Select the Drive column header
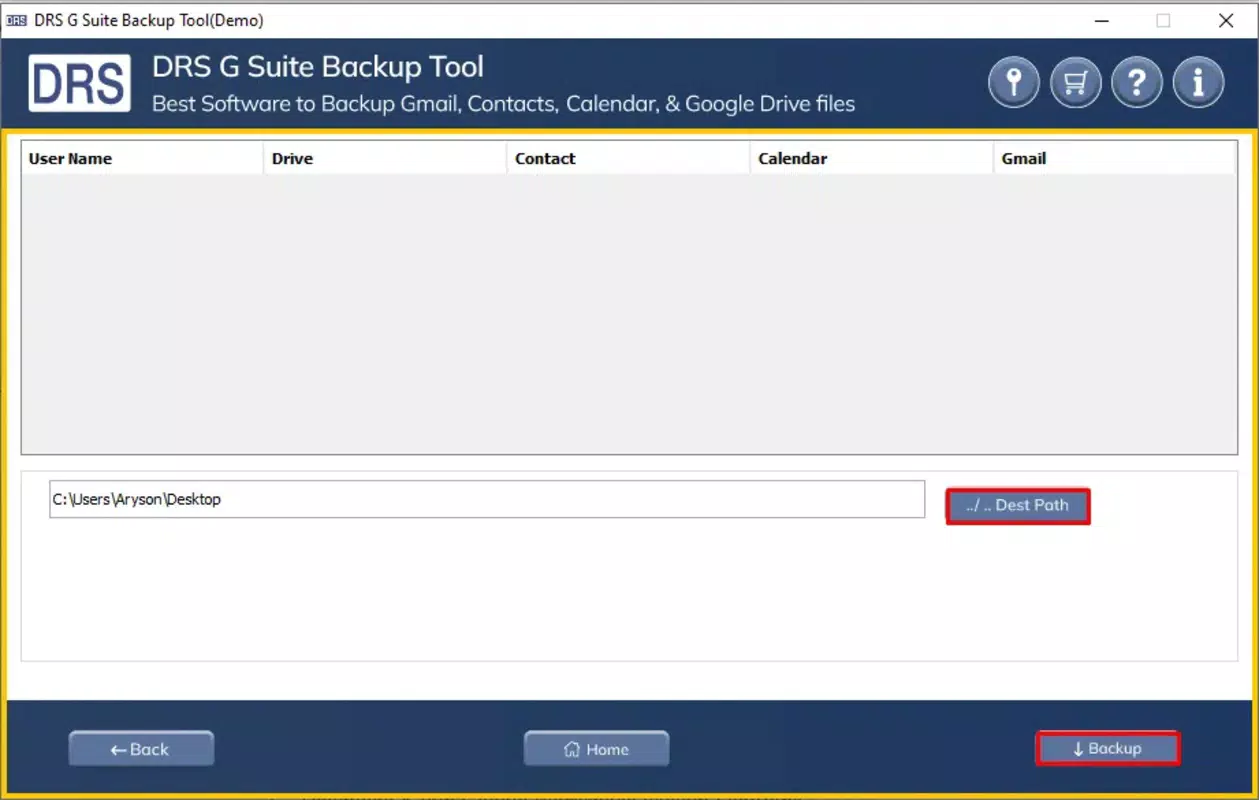The height and width of the screenshot is (800, 1259). (x=385, y=158)
